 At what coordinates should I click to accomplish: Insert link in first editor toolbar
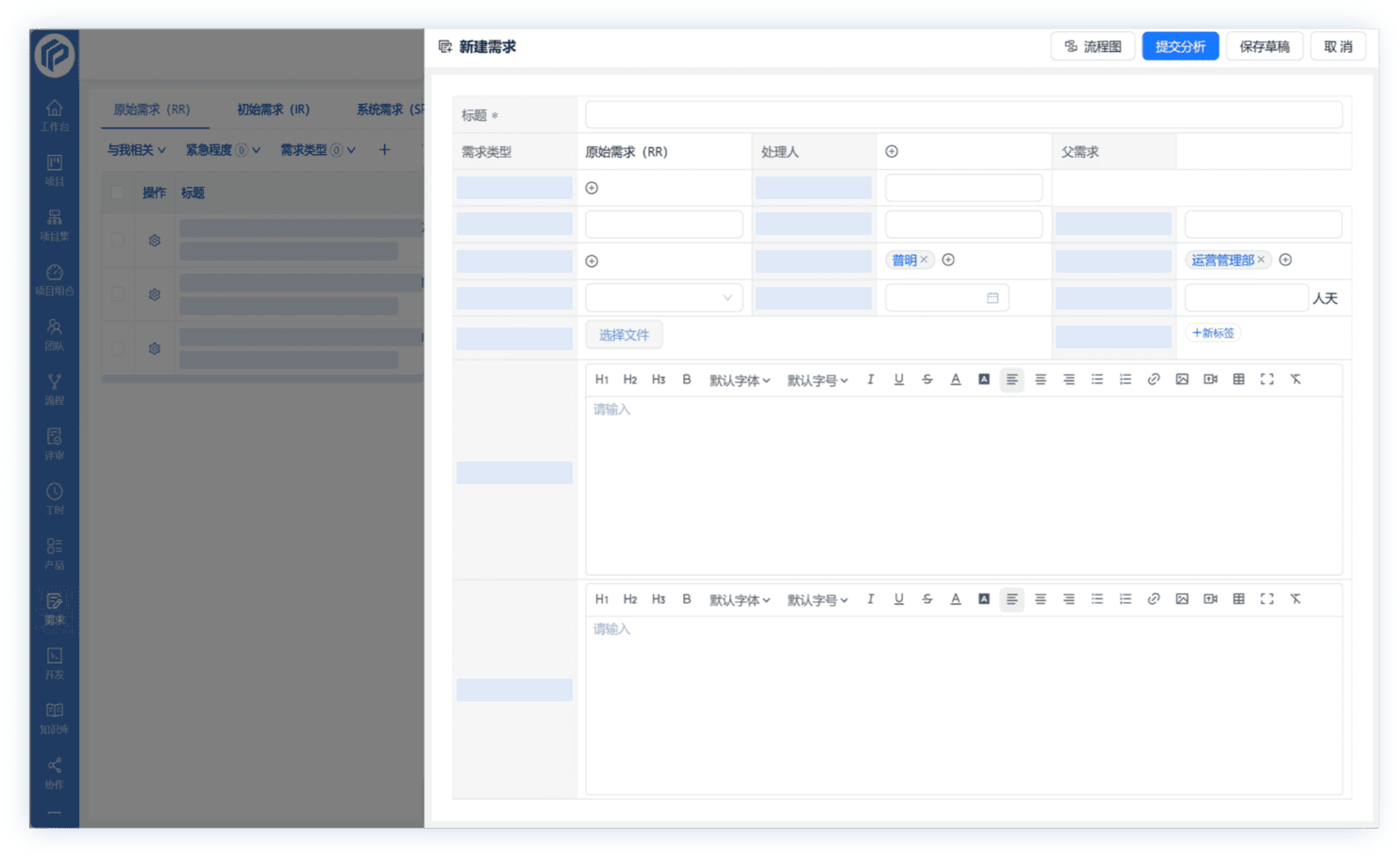1153,379
